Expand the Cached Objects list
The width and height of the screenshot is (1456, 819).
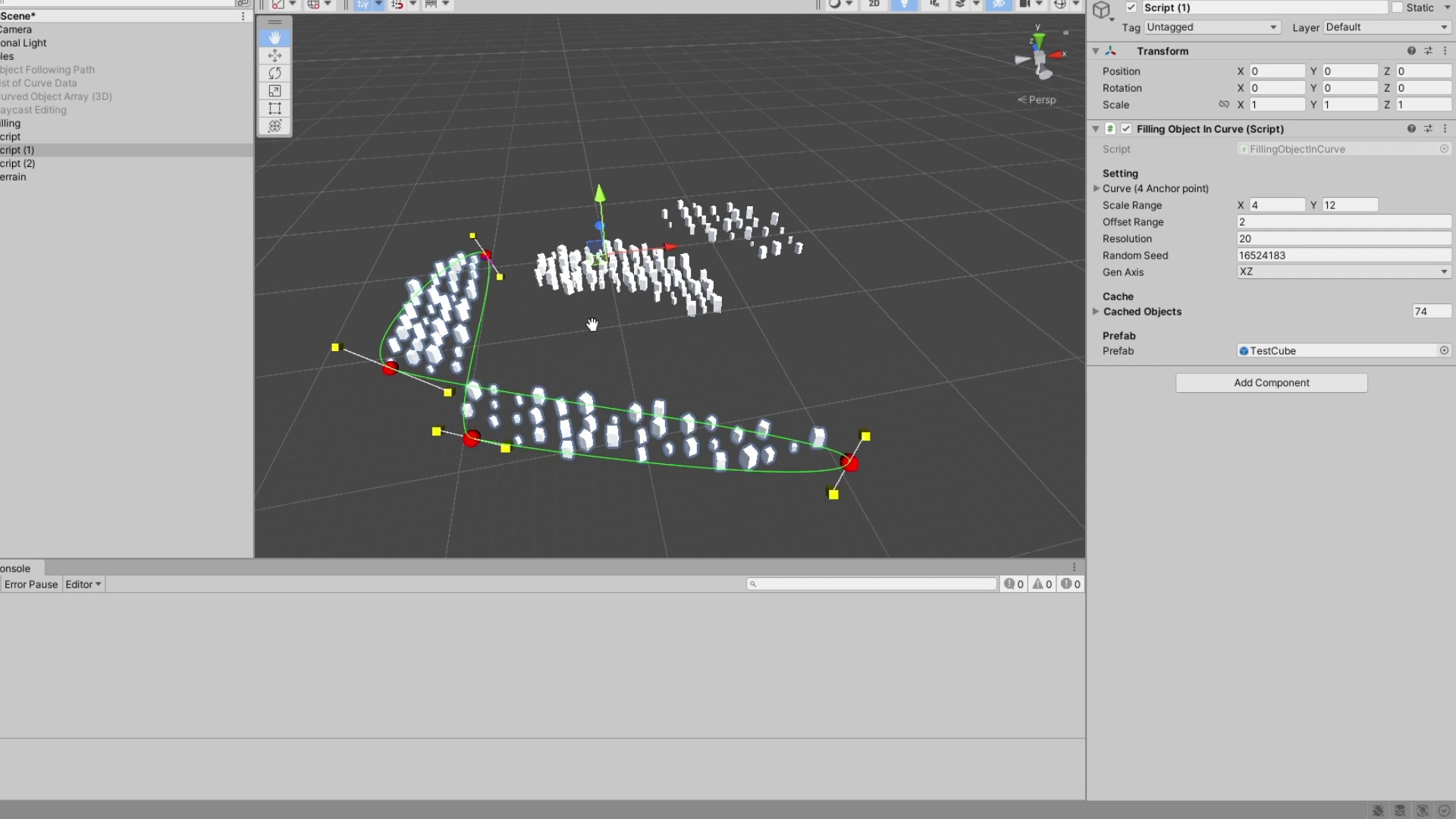point(1097,312)
